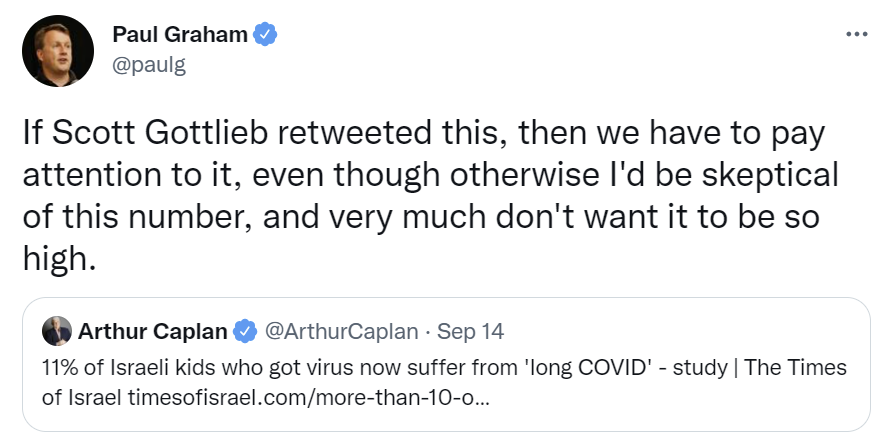Click 'The Times' at quoted headline end
Viewport: 884px width, 443px height.
pyautogui.click(x=795, y=367)
